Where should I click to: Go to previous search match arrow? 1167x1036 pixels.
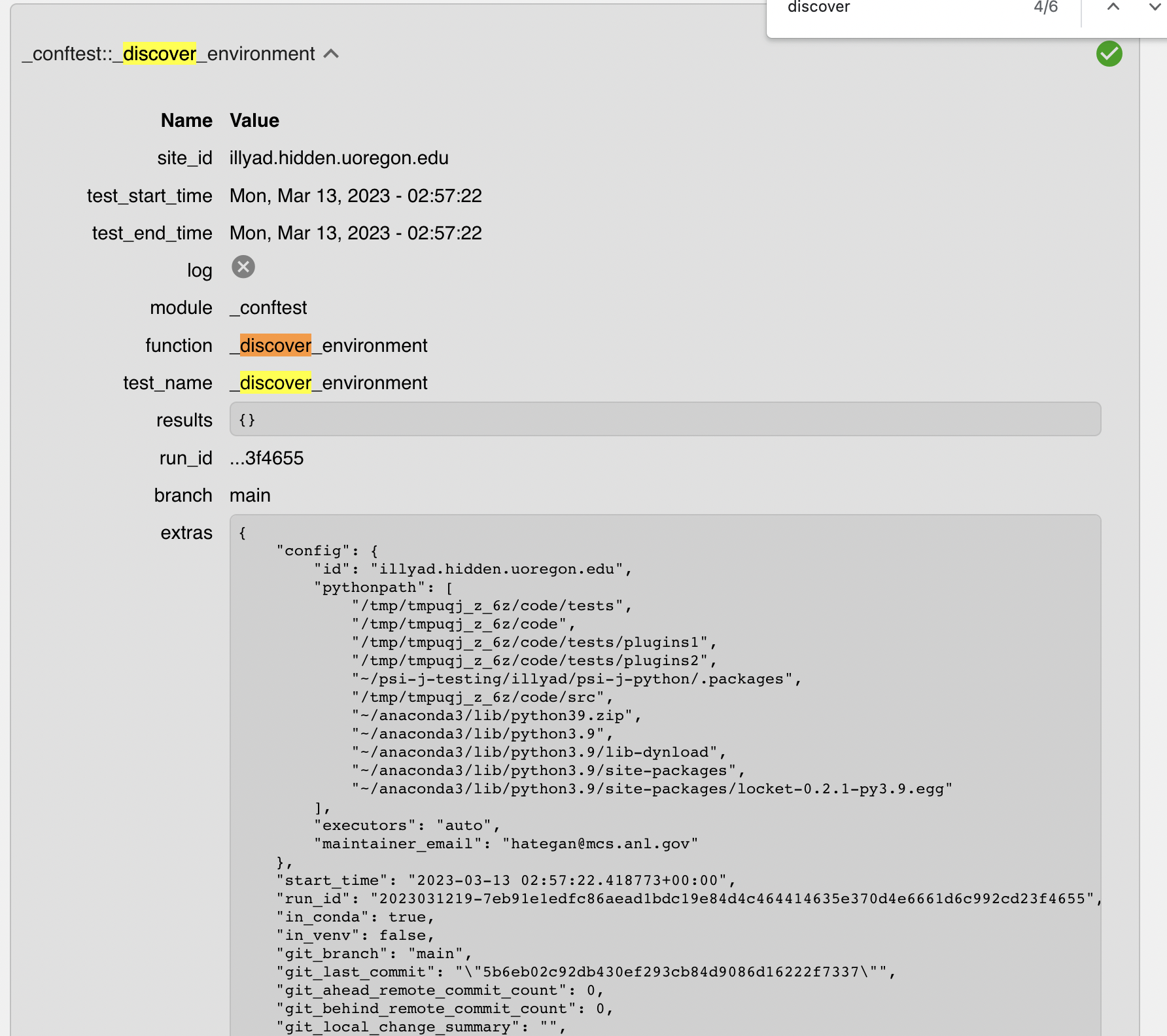click(1113, 7)
